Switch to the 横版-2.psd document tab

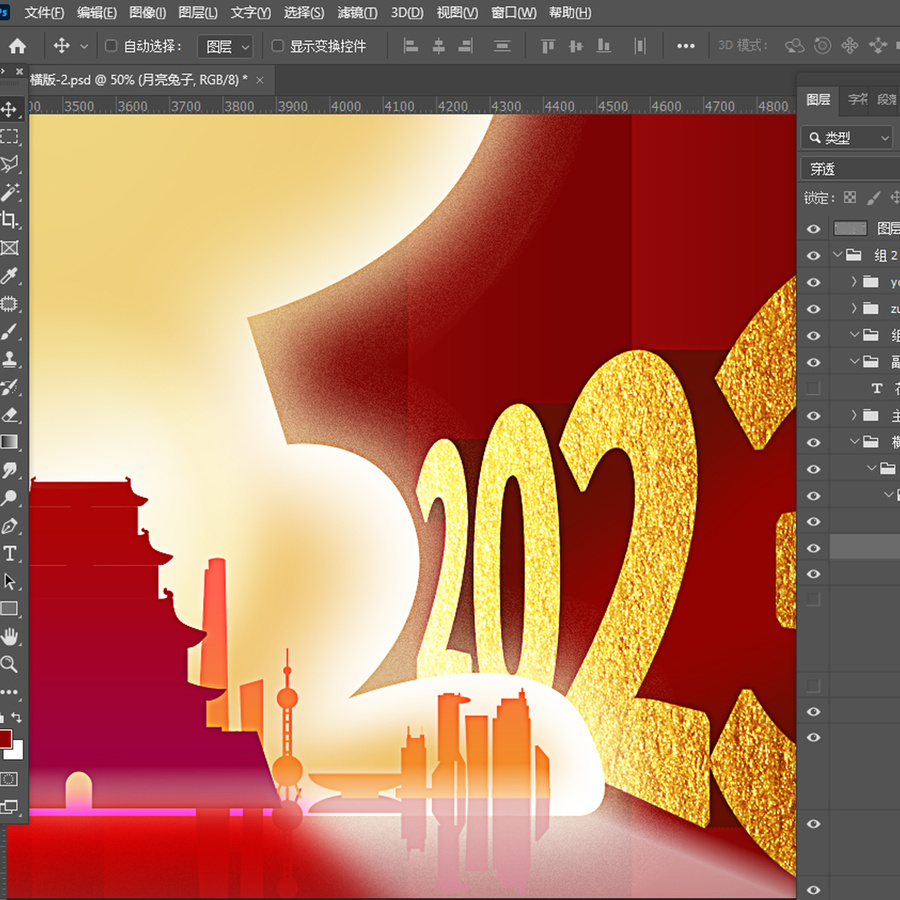138,80
